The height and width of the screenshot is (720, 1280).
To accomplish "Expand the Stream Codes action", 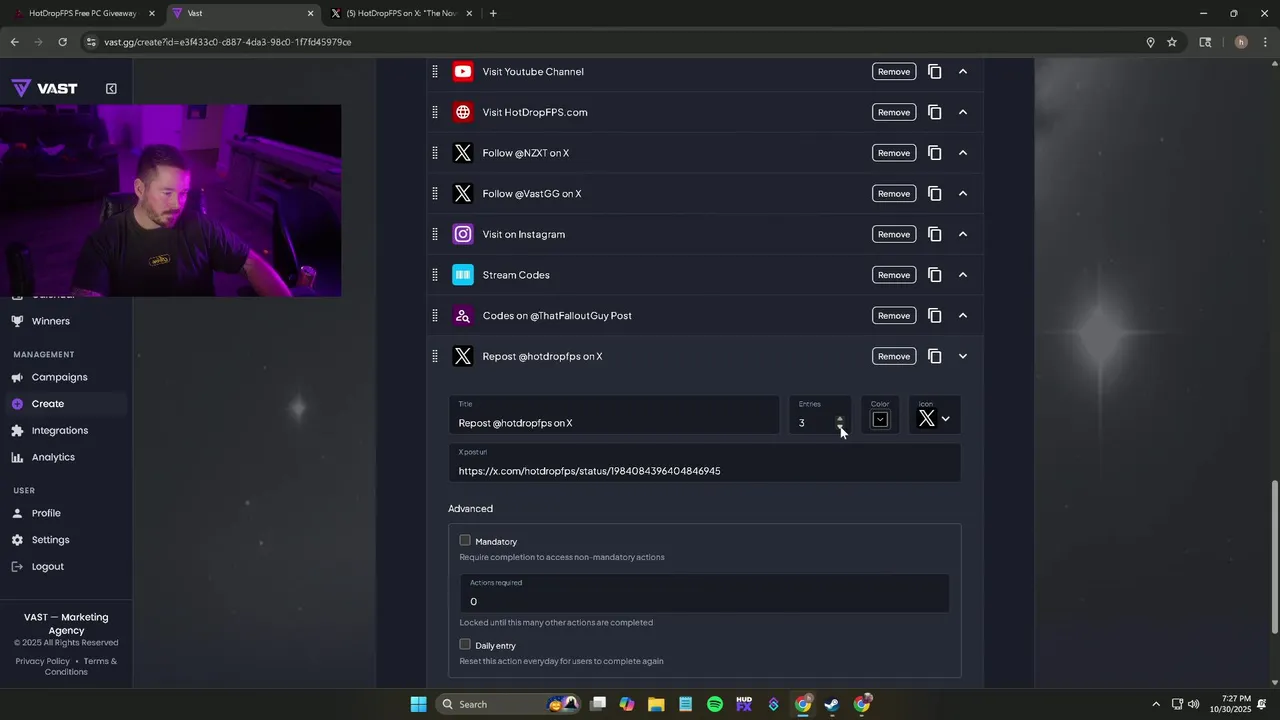I will click(x=963, y=275).
